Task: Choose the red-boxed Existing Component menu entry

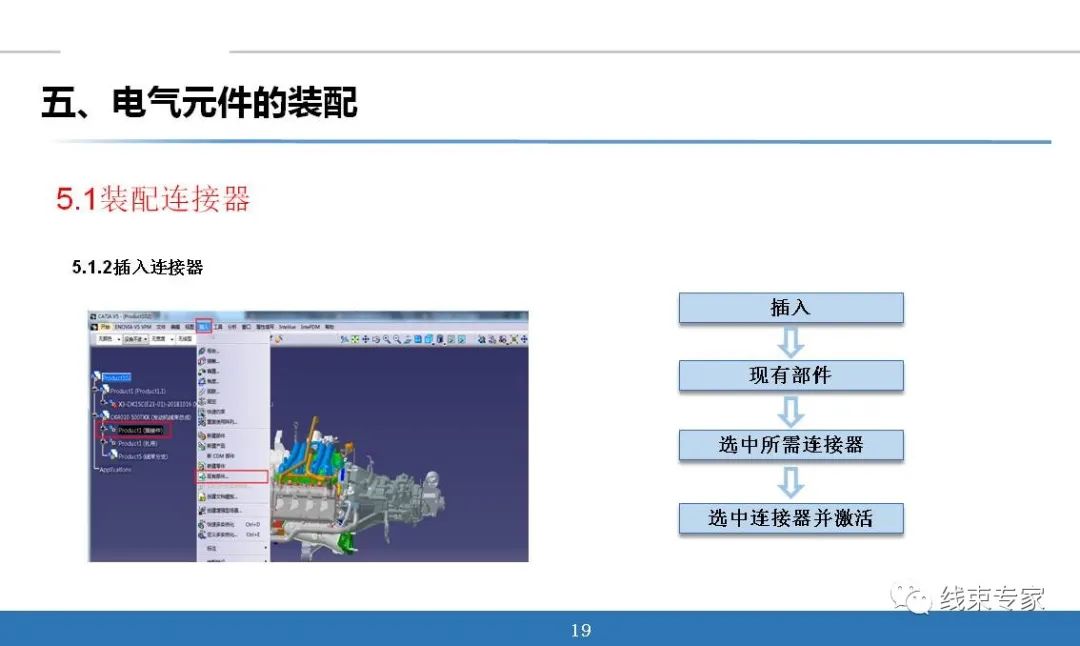Action: click(x=232, y=477)
